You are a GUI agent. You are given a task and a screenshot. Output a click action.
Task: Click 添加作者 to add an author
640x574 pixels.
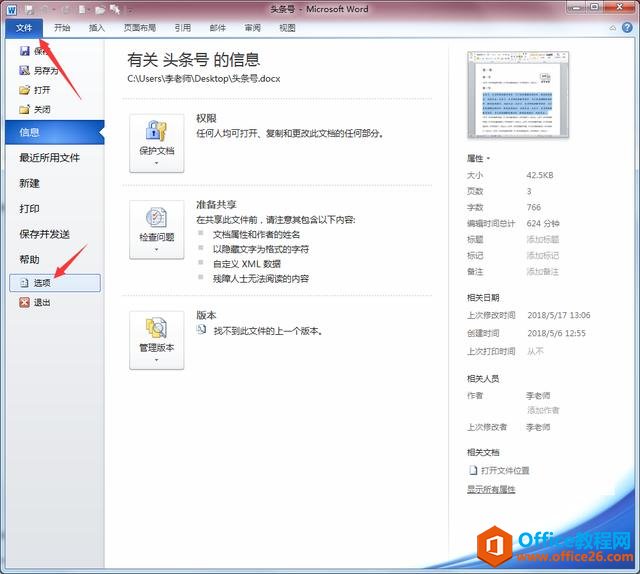543,410
